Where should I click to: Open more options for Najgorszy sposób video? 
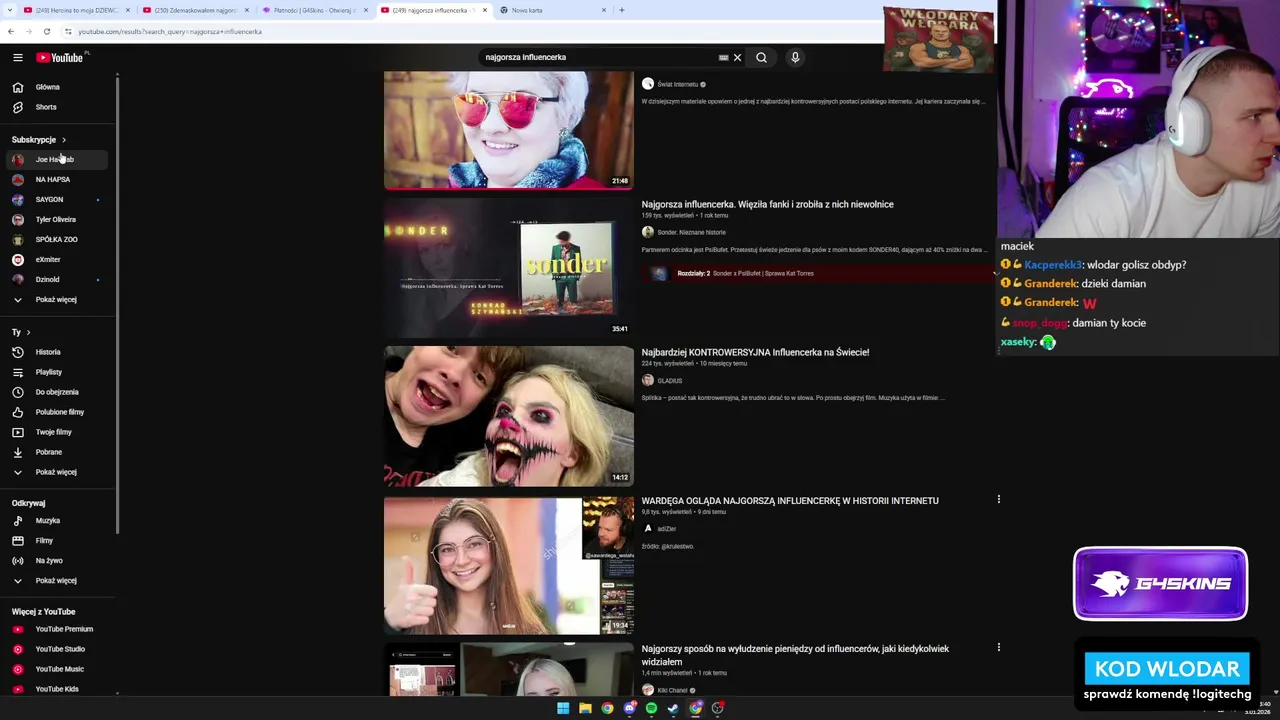(998, 647)
